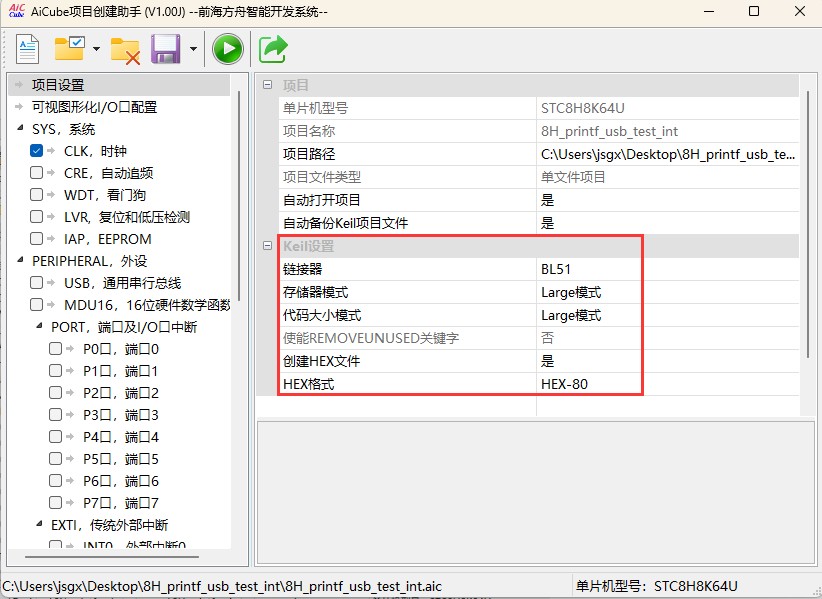822x599 pixels.
Task: Click the green export share icon
Action: tap(273, 49)
